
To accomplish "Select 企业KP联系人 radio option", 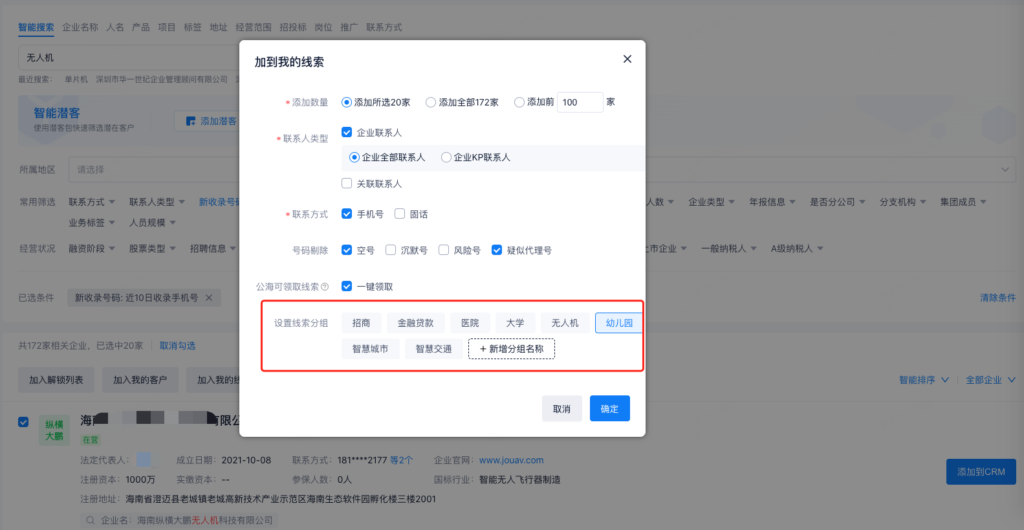I will pos(446,158).
